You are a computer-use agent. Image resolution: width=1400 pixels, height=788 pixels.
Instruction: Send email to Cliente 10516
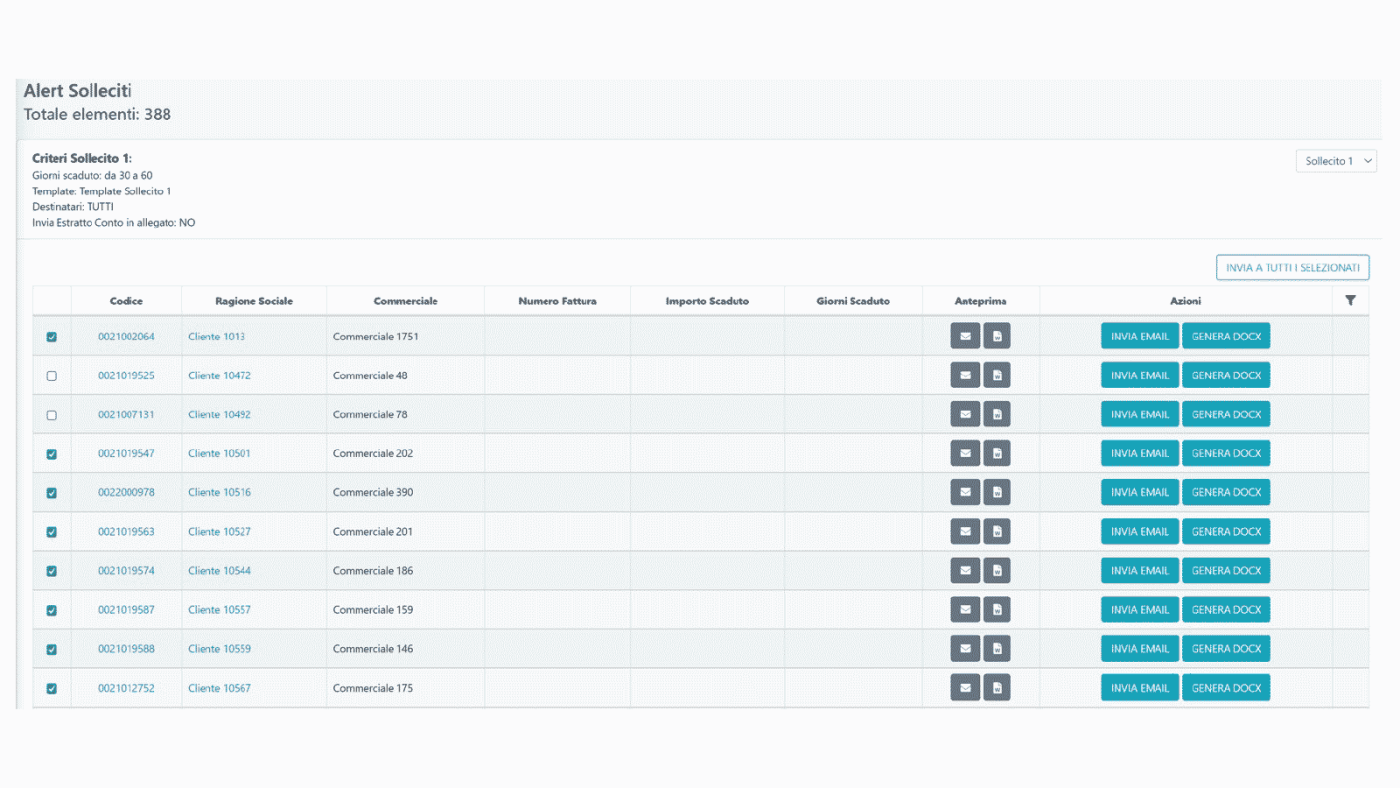tap(1140, 492)
